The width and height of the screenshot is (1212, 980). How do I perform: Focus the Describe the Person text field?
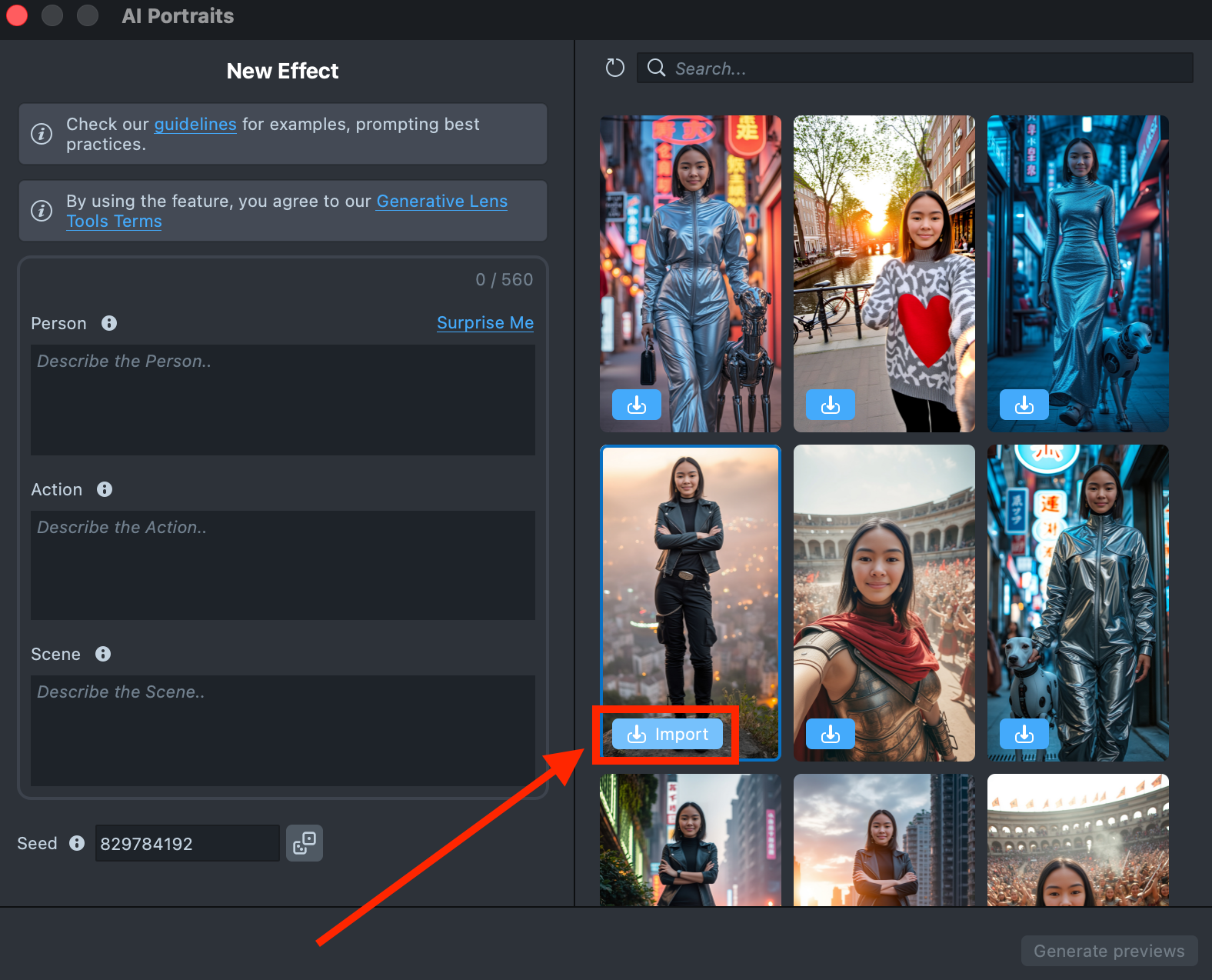click(282, 400)
